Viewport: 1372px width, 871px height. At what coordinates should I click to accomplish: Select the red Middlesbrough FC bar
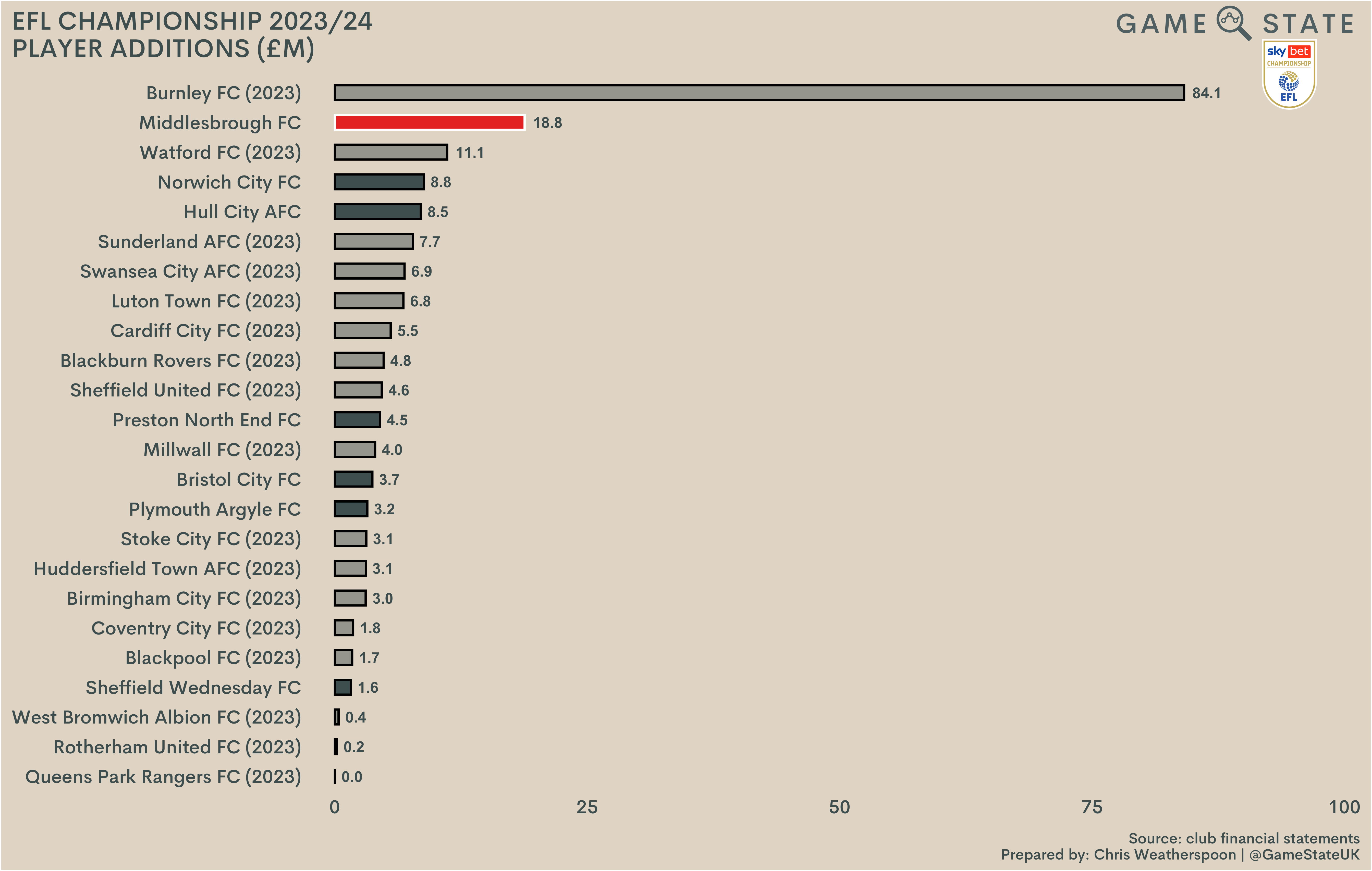click(x=430, y=122)
